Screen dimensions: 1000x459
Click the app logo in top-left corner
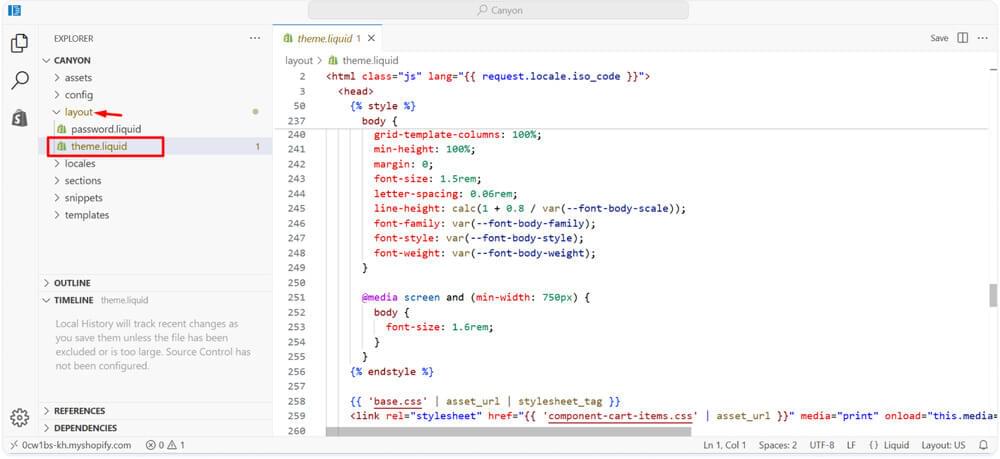[14, 10]
